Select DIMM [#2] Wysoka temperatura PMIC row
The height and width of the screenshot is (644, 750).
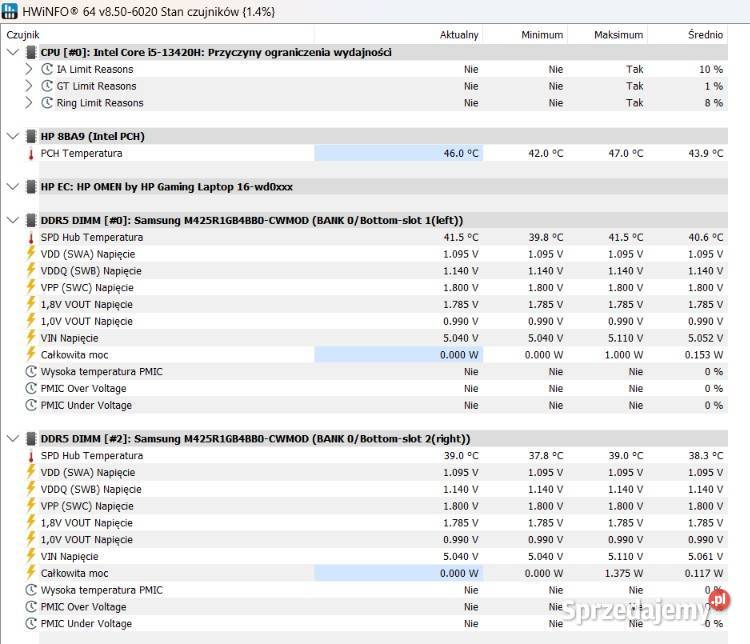point(383,589)
